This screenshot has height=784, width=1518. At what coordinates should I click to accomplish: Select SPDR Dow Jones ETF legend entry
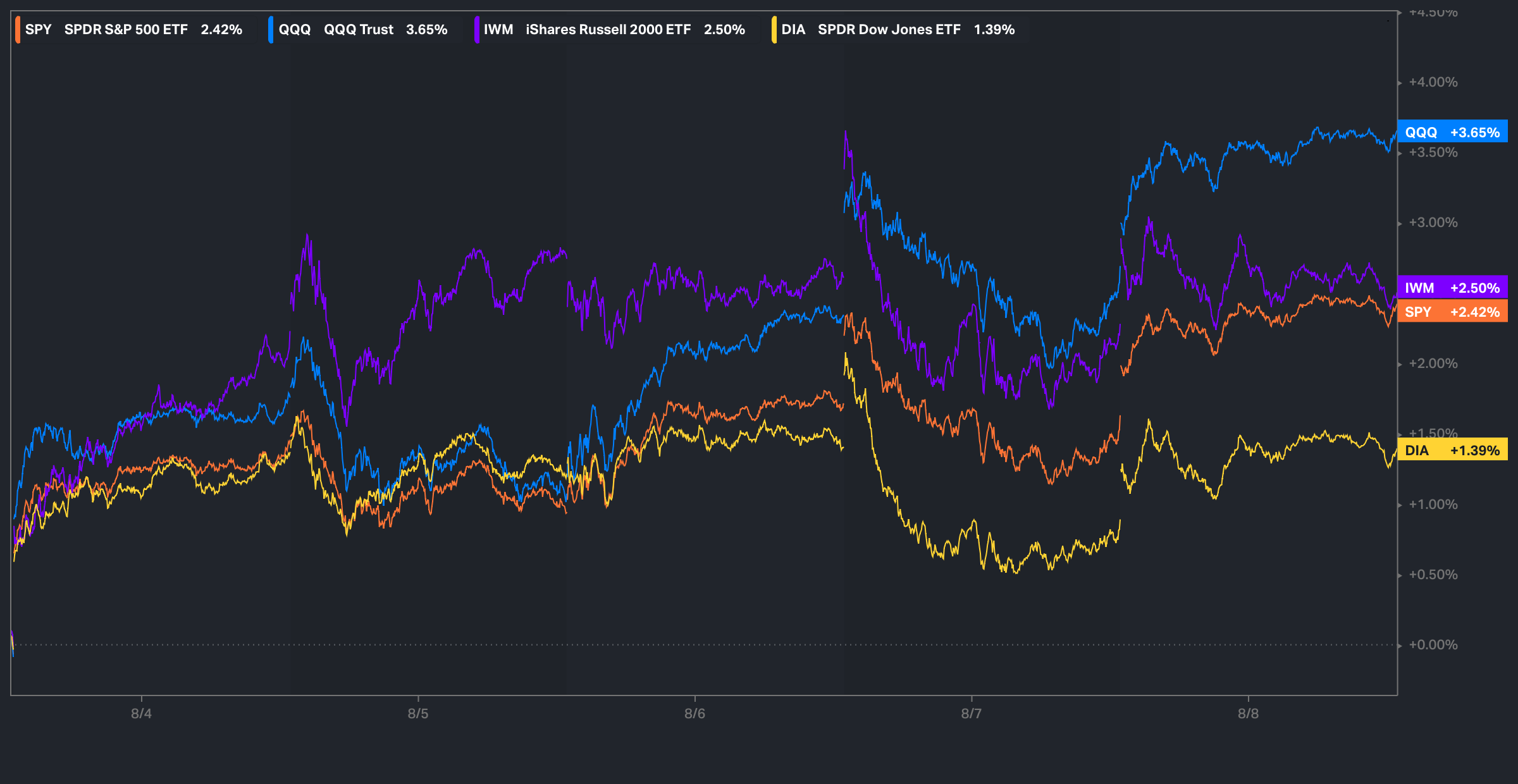pyautogui.click(x=889, y=30)
